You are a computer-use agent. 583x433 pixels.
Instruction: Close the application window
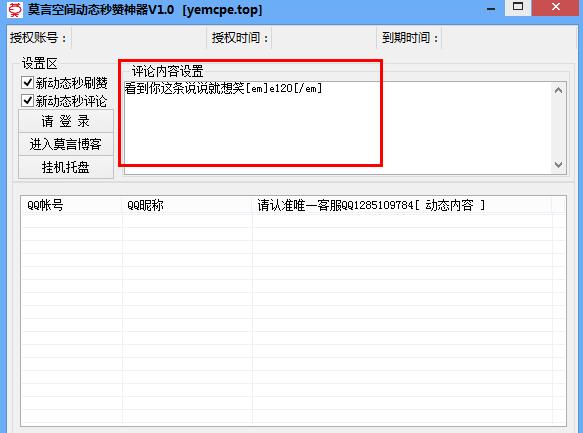pyautogui.click(x=556, y=7)
